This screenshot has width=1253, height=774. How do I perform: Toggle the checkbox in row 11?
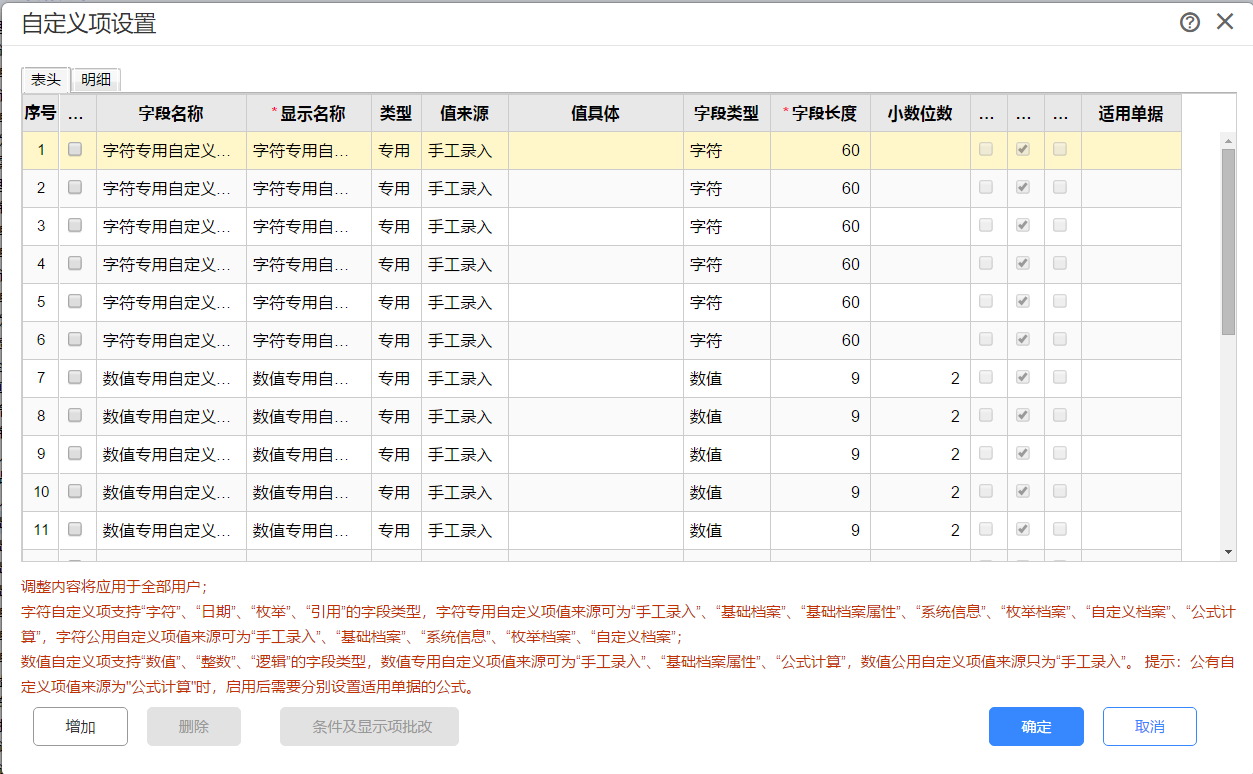pos(75,530)
